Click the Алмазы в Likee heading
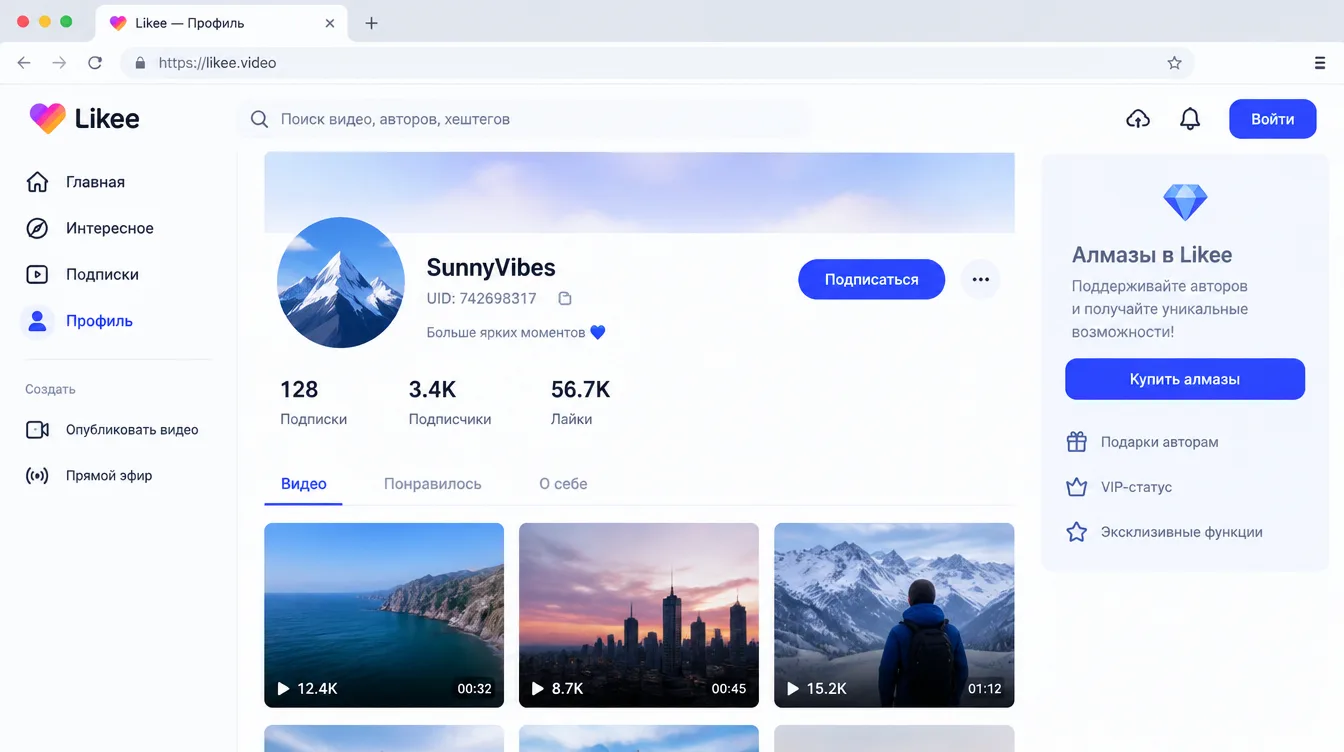This screenshot has width=1344, height=752. pyautogui.click(x=1152, y=254)
